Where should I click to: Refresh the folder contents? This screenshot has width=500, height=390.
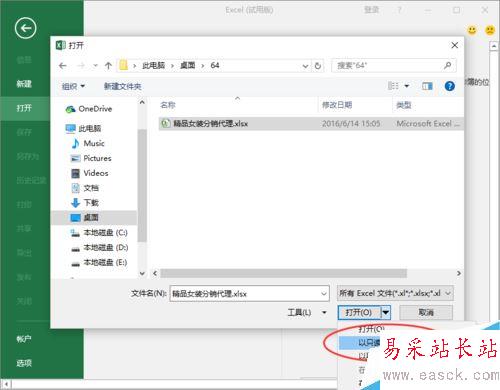pos(318,66)
